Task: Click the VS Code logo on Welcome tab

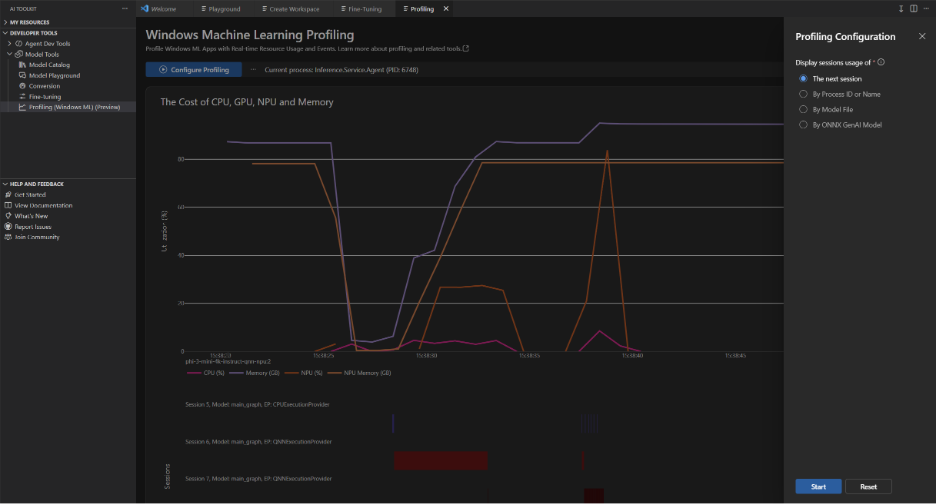Action: [x=144, y=9]
